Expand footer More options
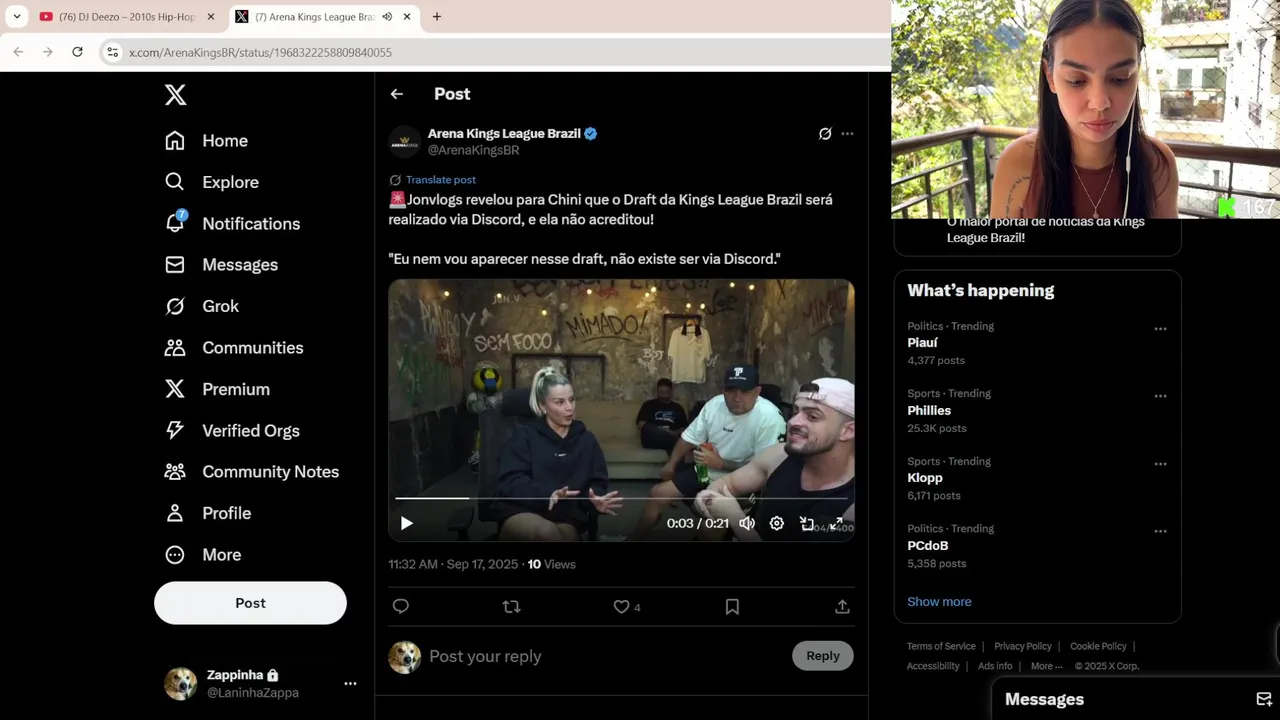The width and height of the screenshot is (1280, 720). (x=1046, y=667)
